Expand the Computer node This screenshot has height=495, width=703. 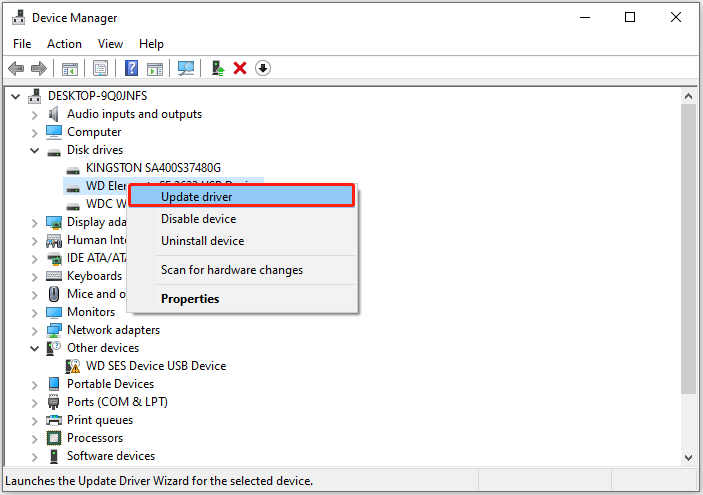(x=35, y=133)
